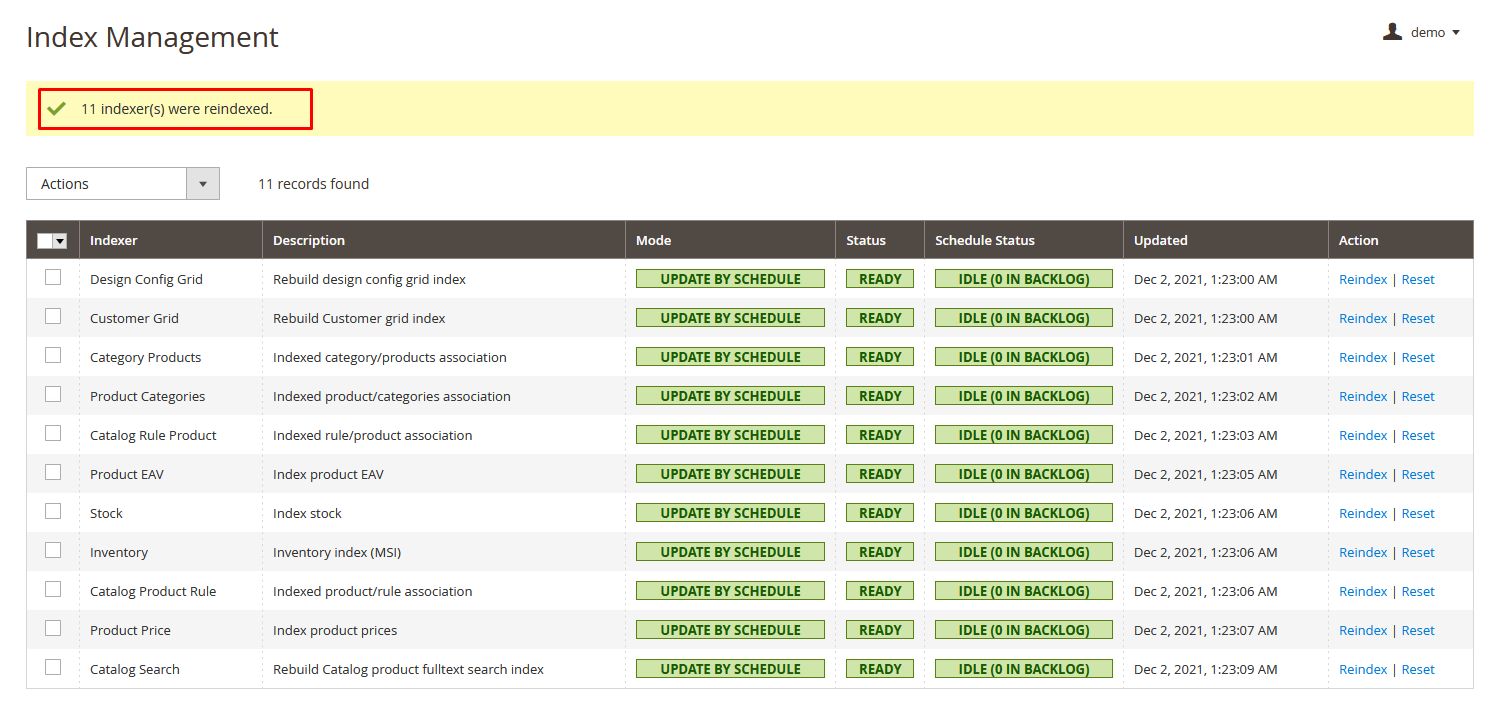Image resolution: width=1500 pixels, height=720 pixels.
Task: Click Reindex for Catalog Rule Product
Action: [x=1362, y=435]
